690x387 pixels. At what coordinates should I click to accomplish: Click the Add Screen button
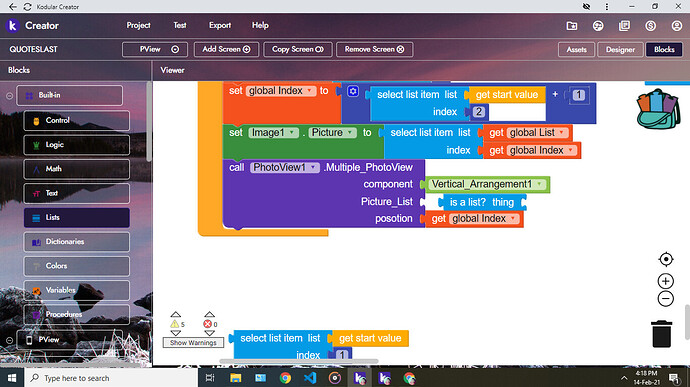pyautogui.click(x=226, y=49)
